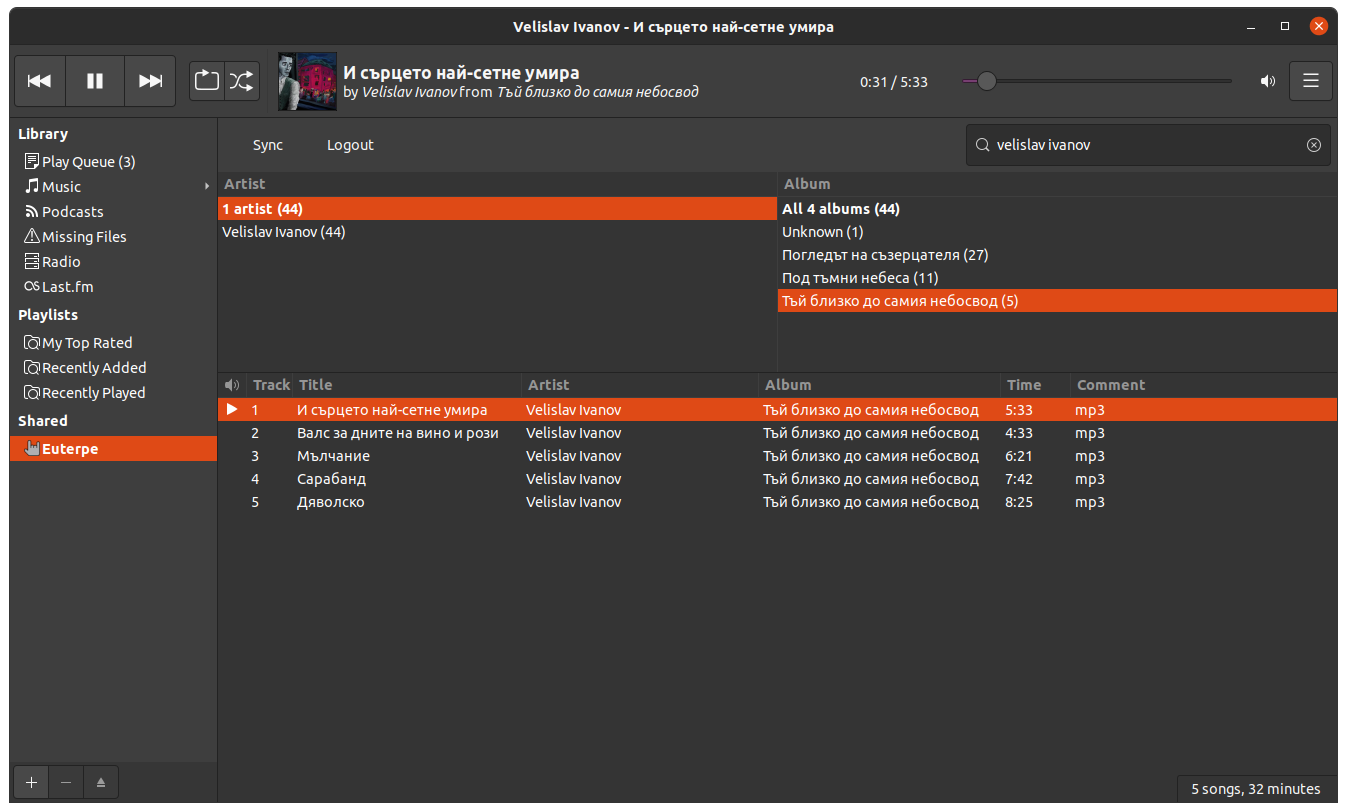Click the play indicator on track 1
This screenshot has width=1347, height=812.
coord(232,410)
